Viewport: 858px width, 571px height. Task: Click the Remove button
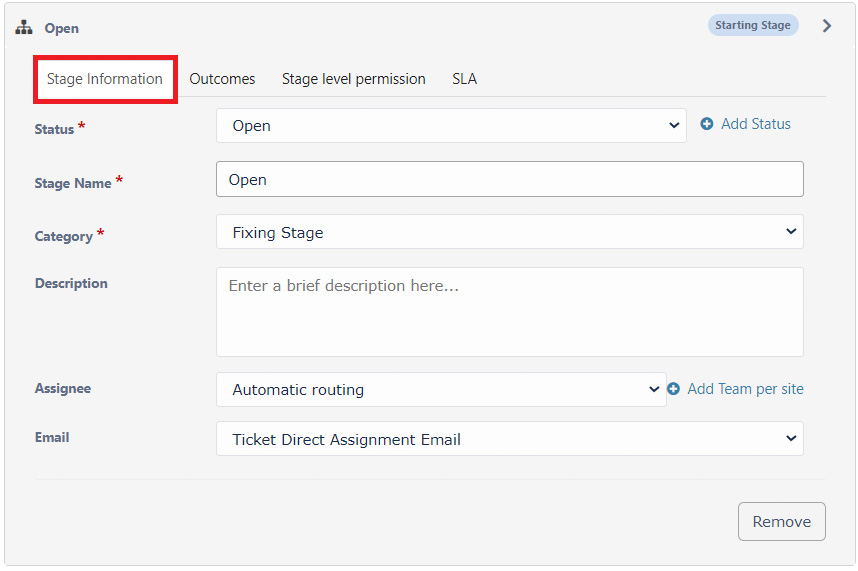pyautogui.click(x=781, y=521)
